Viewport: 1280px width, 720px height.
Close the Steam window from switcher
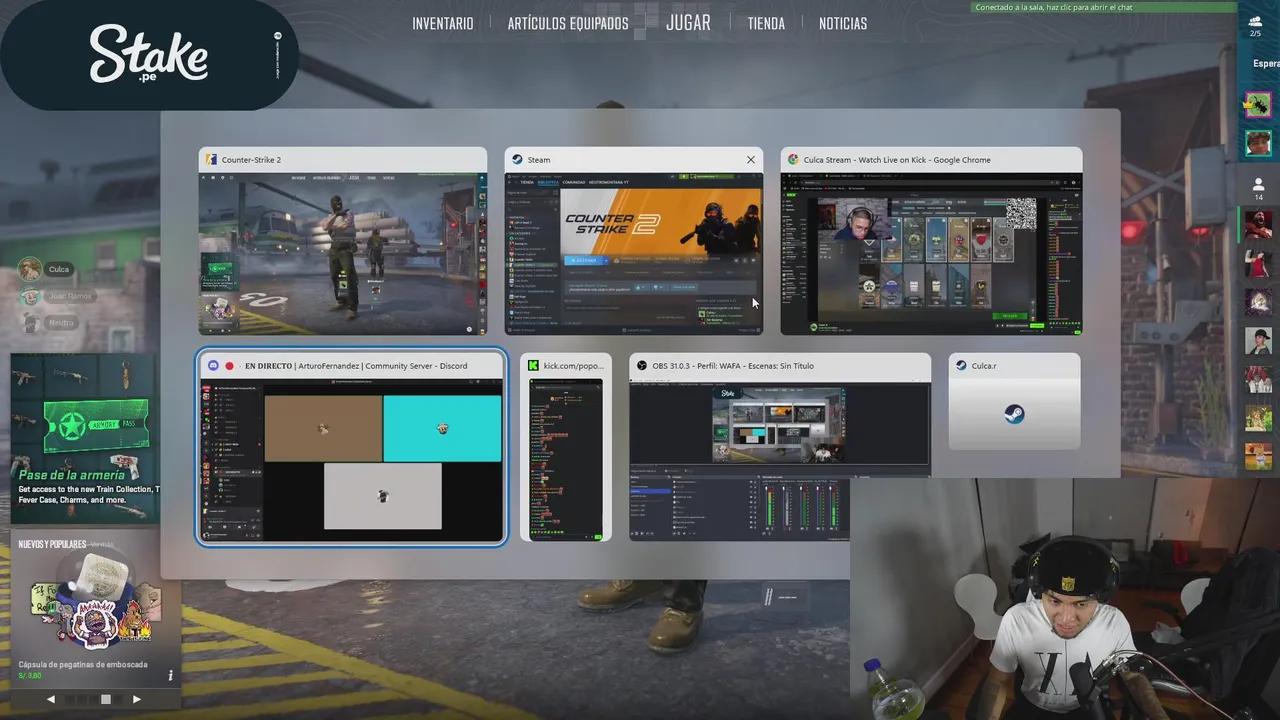pos(750,160)
